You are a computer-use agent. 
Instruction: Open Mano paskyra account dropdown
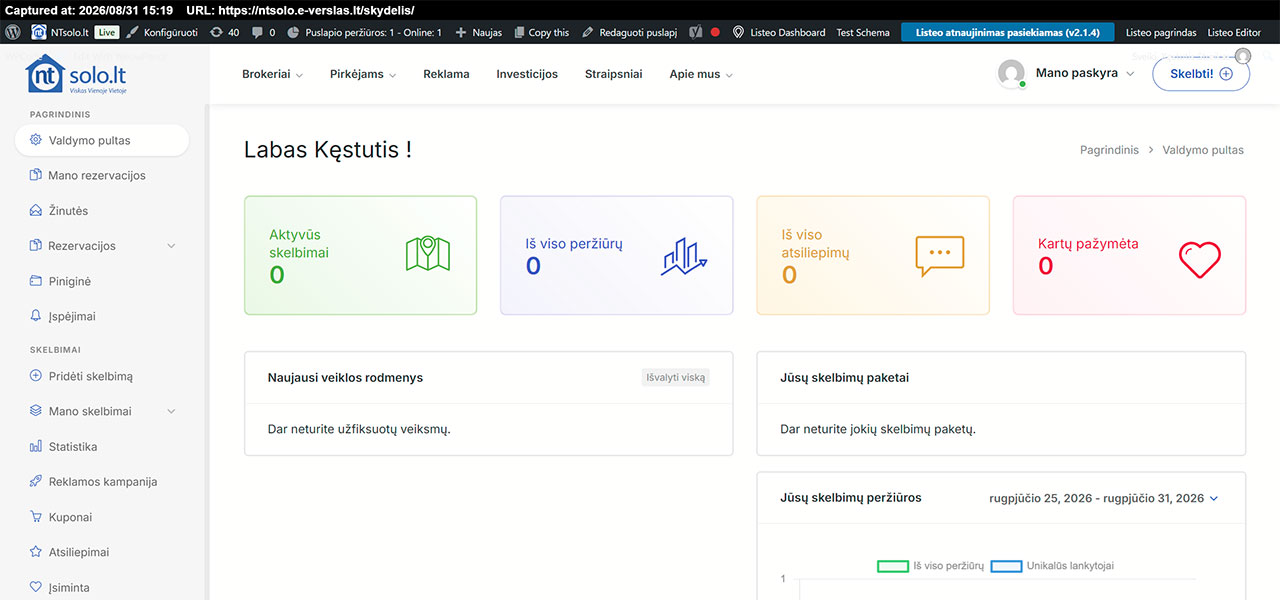point(1066,74)
